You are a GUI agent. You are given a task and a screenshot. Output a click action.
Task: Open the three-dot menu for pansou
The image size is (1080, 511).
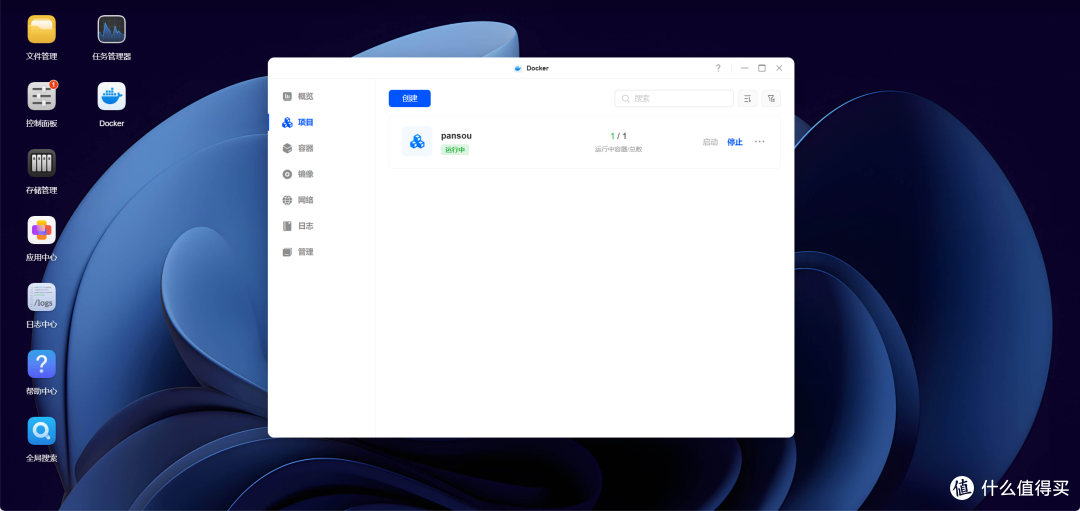tap(760, 142)
